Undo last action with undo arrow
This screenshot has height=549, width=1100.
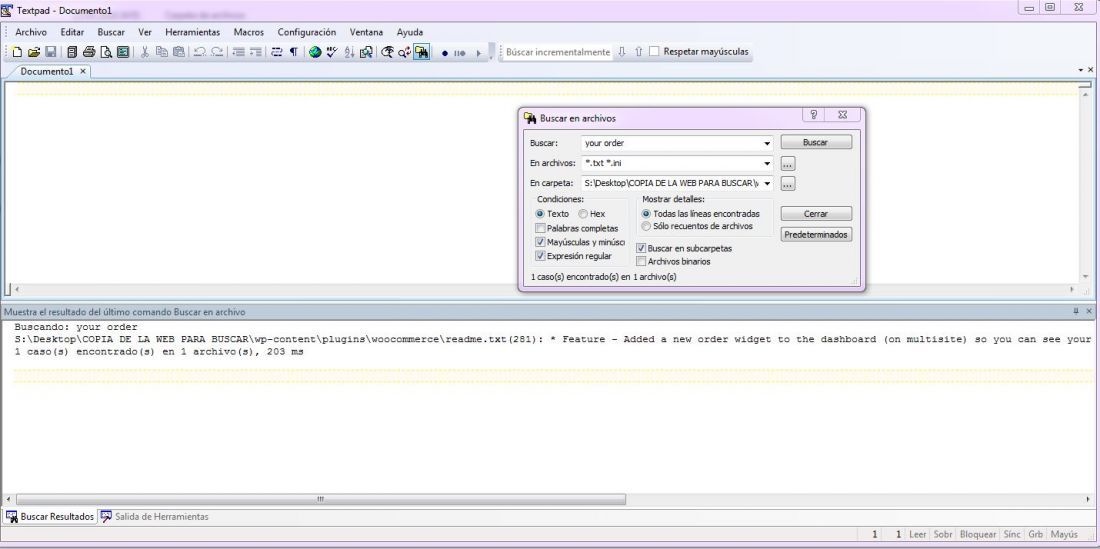pos(200,52)
